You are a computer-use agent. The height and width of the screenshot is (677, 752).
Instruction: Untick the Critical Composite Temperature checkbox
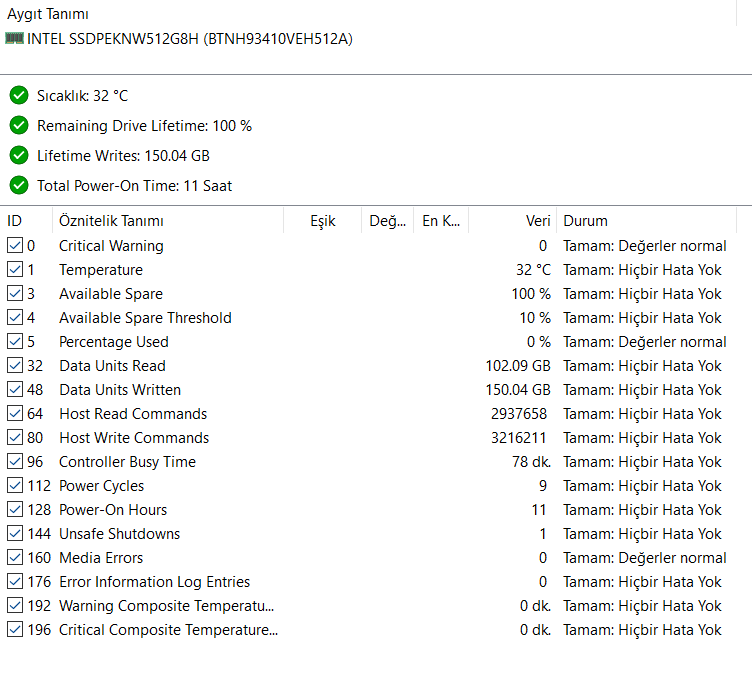pyautogui.click(x=15, y=630)
